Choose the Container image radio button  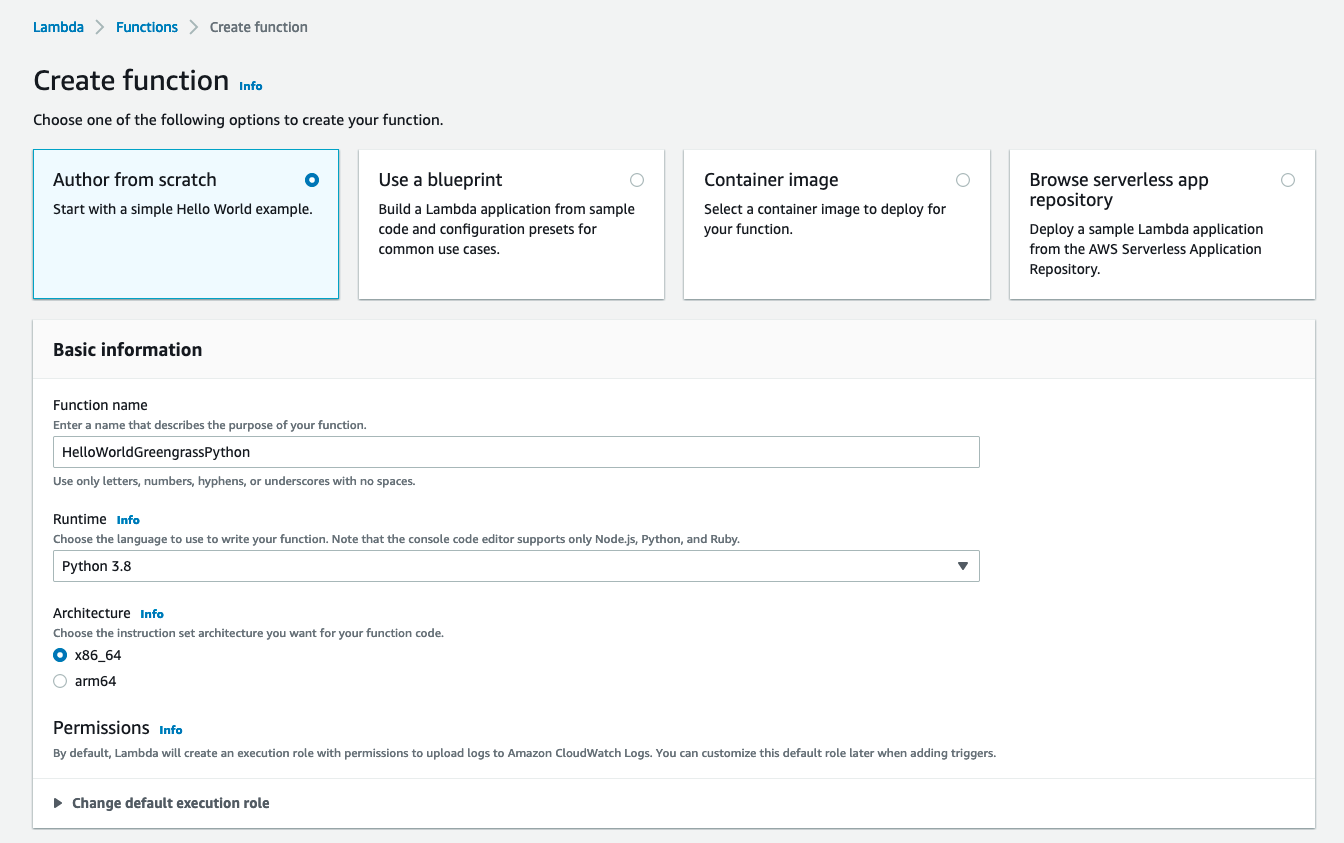coord(962,180)
